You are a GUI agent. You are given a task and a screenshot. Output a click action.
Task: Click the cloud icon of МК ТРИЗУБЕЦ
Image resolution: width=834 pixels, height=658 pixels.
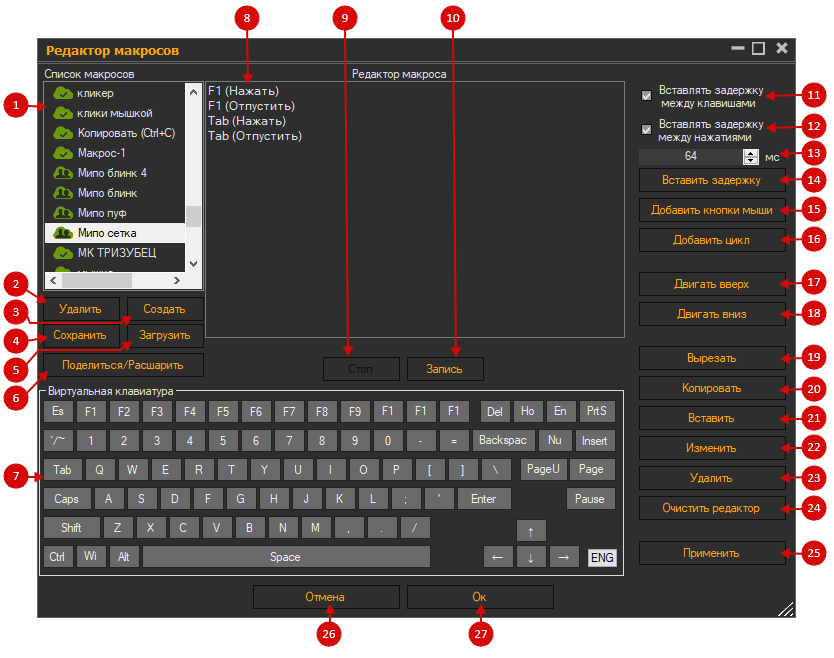click(x=63, y=253)
